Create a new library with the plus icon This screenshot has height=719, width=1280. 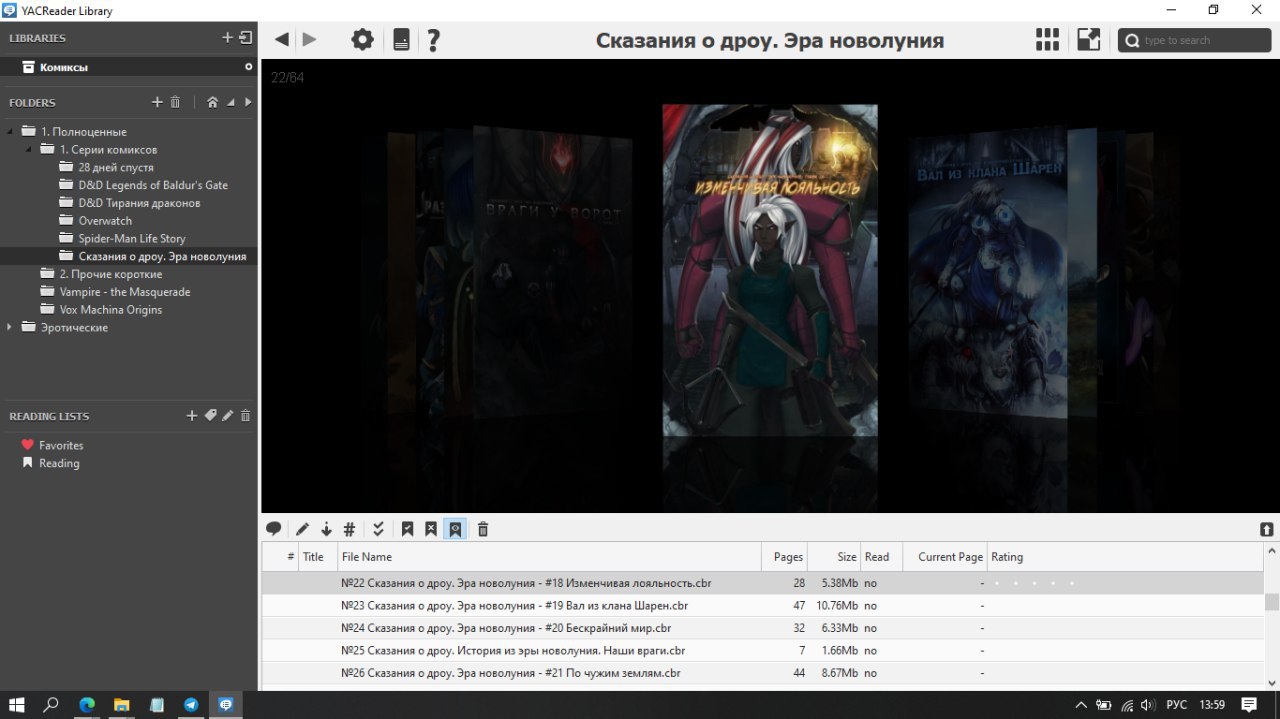[227, 38]
